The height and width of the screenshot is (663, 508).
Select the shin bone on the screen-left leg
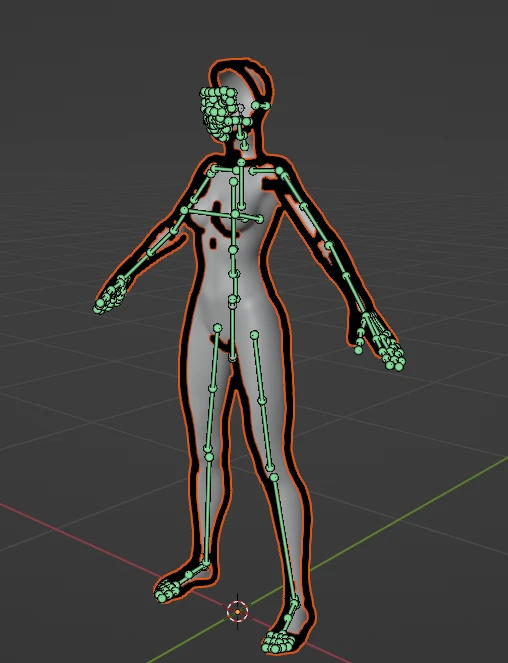(207, 510)
